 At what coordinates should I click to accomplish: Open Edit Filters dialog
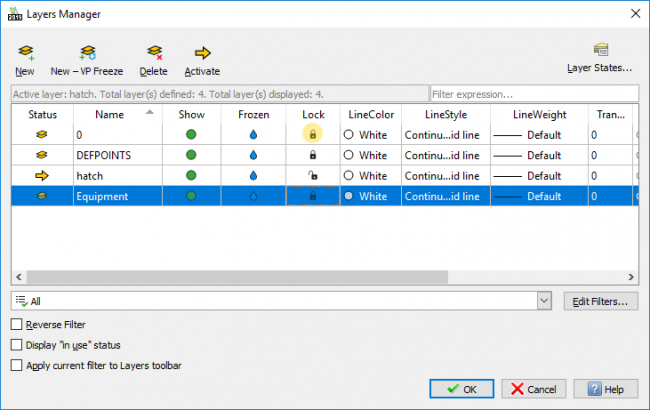coord(601,301)
